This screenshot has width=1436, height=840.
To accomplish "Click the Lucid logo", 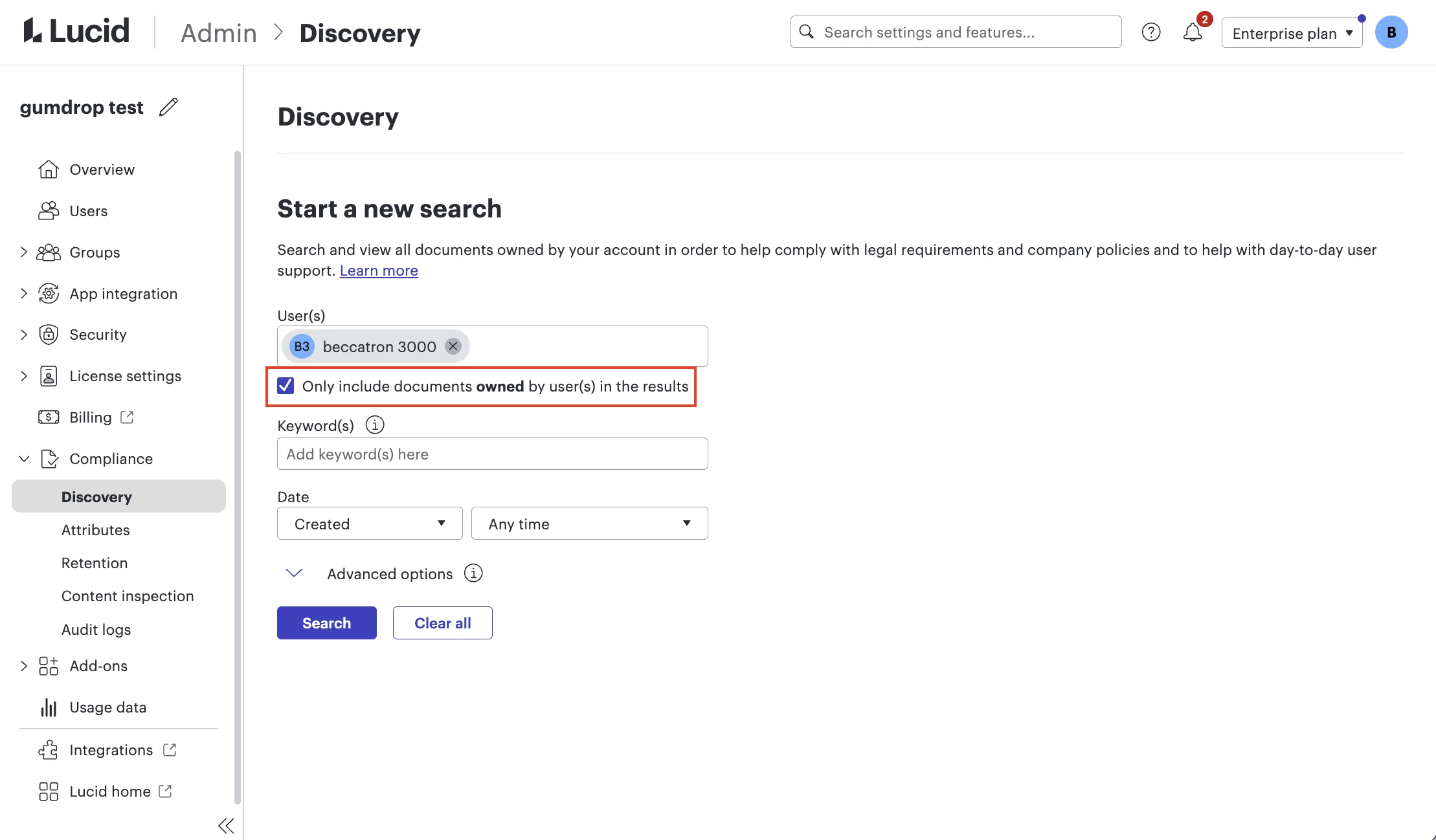I will coord(76,31).
